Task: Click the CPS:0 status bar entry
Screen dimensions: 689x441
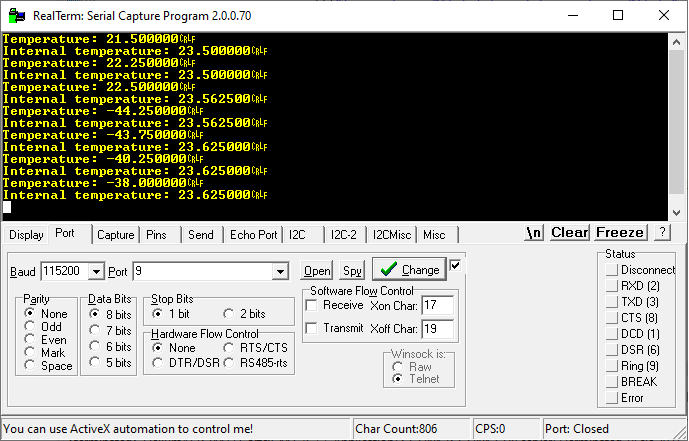Action: (x=490, y=429)
